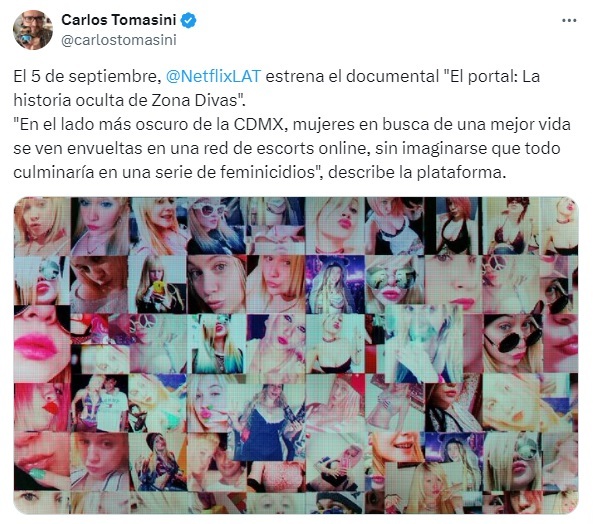The image size is (593, 524).
Task: Click the couple photo with white T-shirt
Action: pos(99,403)
